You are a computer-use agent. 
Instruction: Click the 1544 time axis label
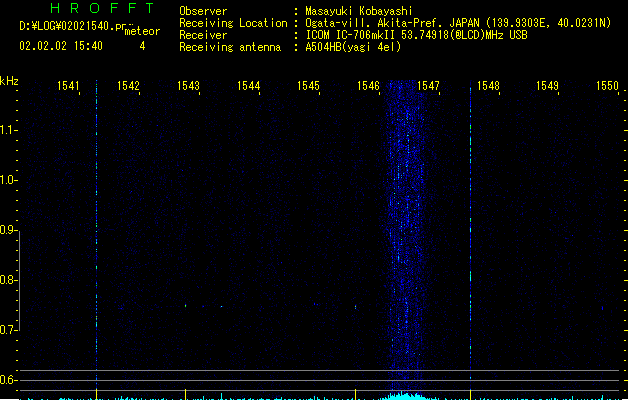[x=248, y=86]
